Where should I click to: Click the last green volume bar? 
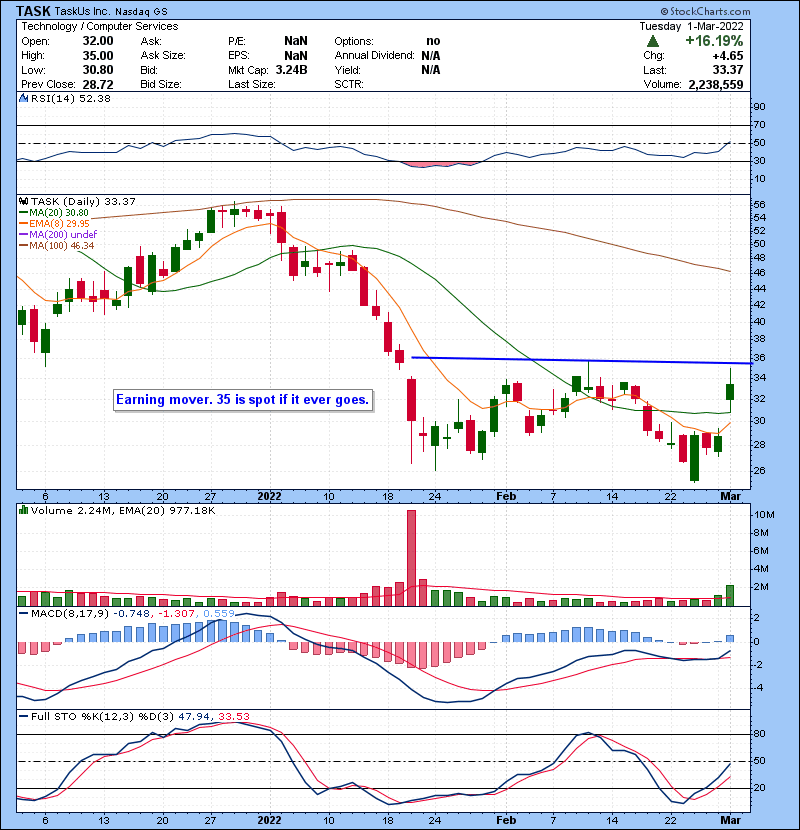[x=730, y=596]
